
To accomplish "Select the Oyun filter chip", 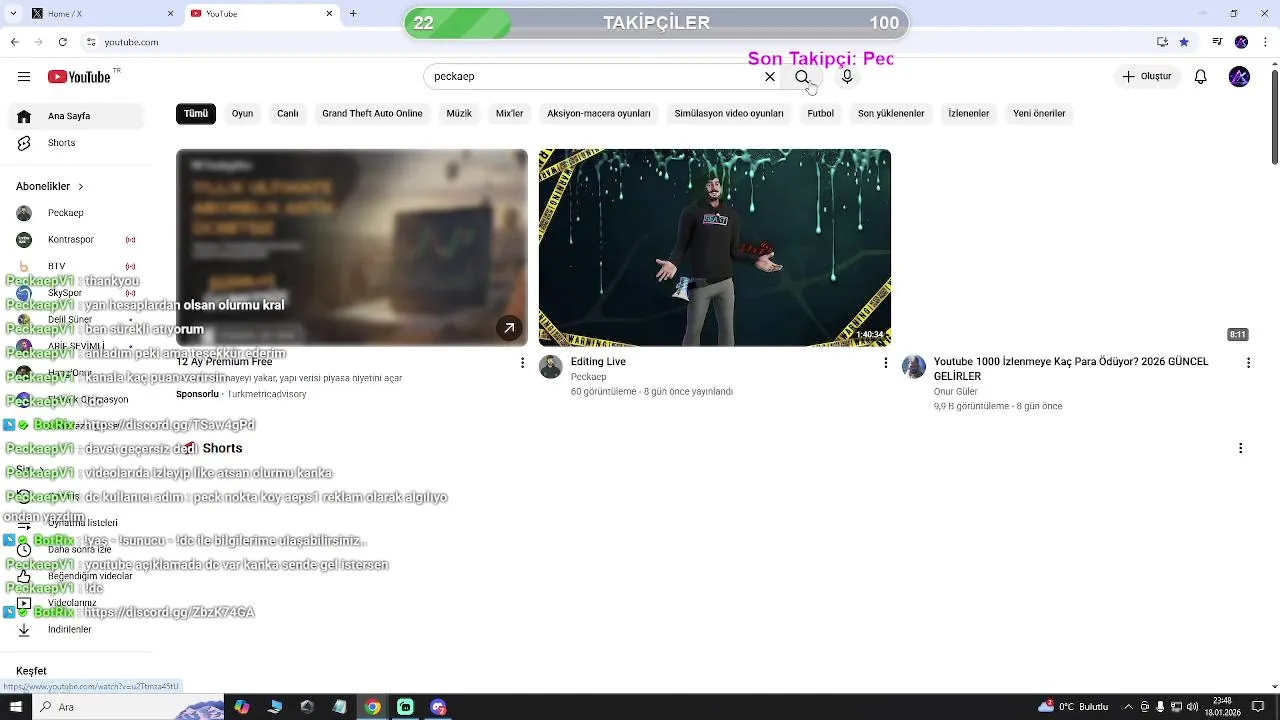I will (242, 114).
